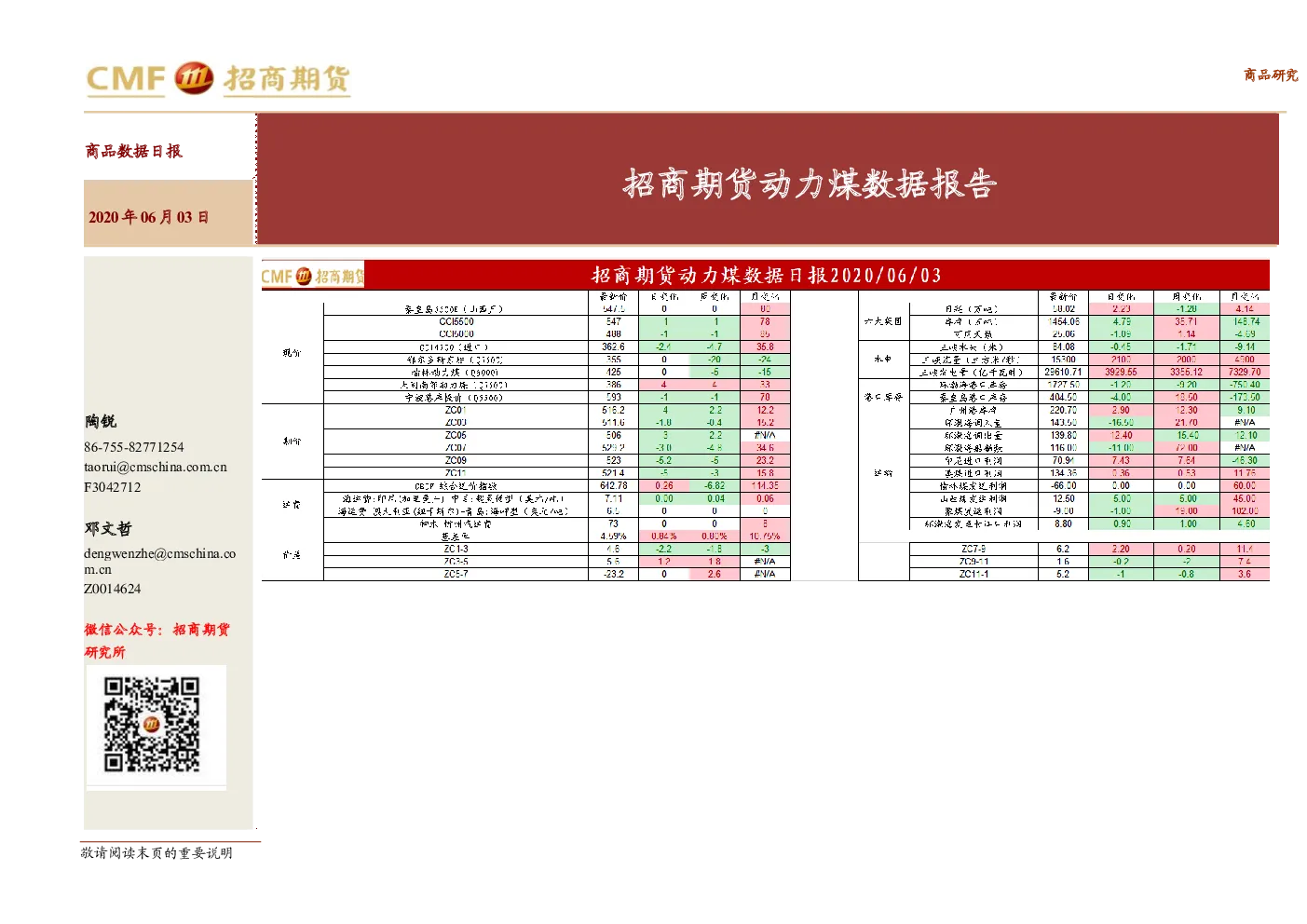Click the ZC11-1 row label
The height and width of the screenshot is (924, 1307).
click(973, 574)
